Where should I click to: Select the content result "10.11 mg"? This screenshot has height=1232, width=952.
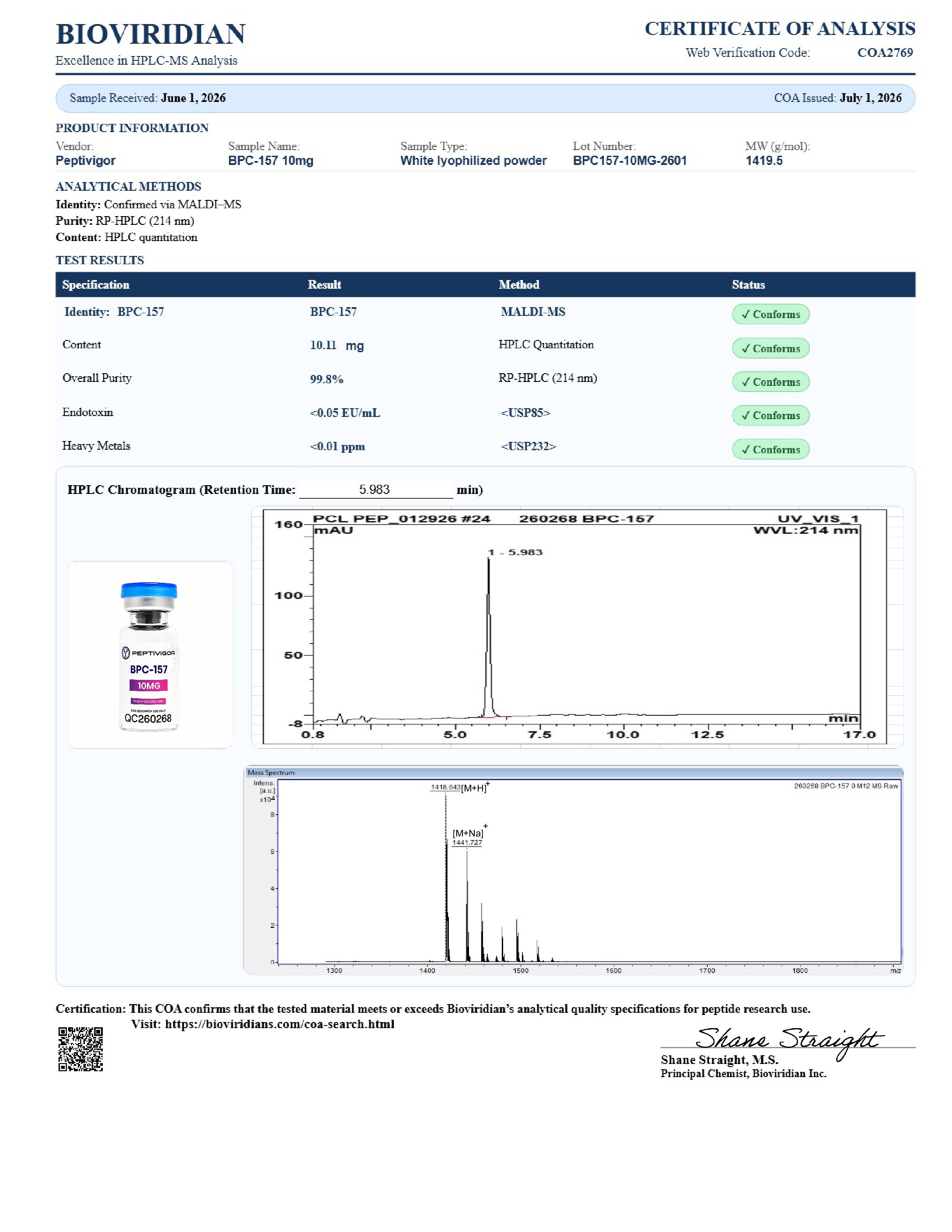[x=337, y=345]
